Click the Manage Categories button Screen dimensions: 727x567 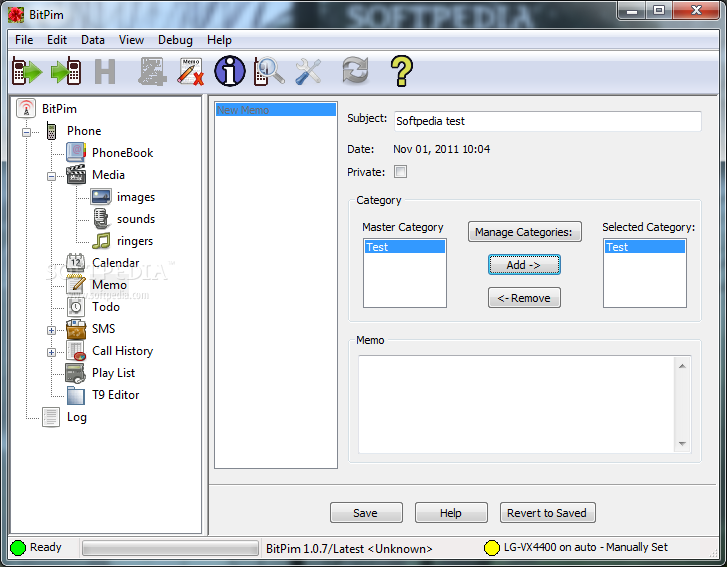click(x=524, y=232)
